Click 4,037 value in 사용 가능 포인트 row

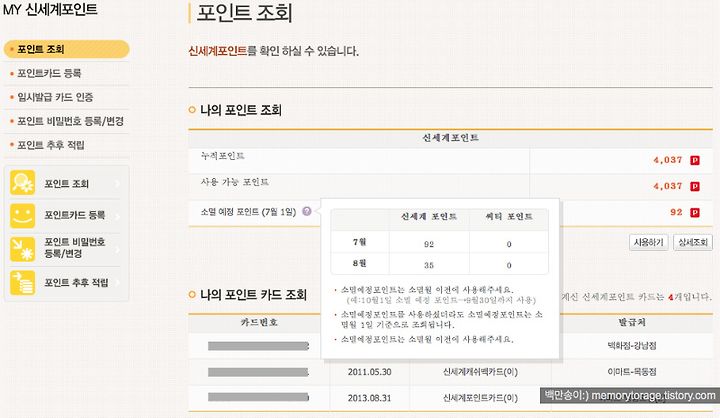click(x=668, y=186)
